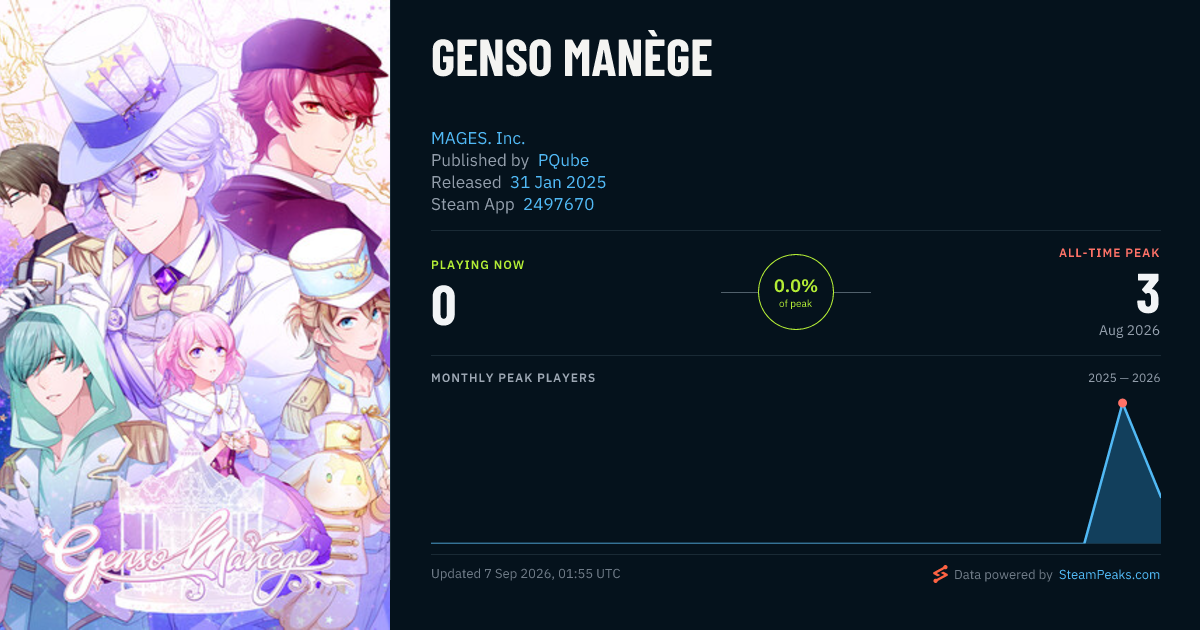The image size is (1200, 630).
Task: Click the Genso Manège cover artwork
Action: (195, 315)
